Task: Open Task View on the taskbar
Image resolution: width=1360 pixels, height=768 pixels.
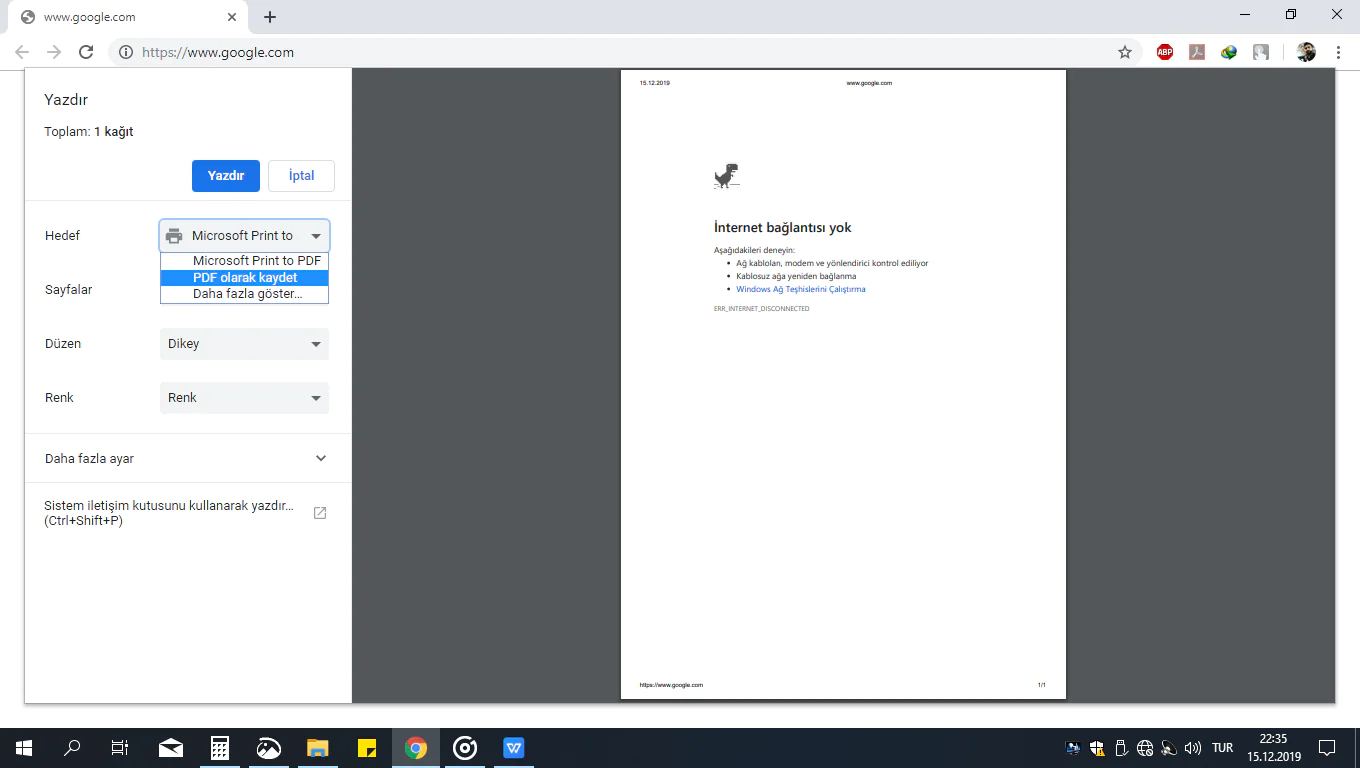Action: pos(120,748)
